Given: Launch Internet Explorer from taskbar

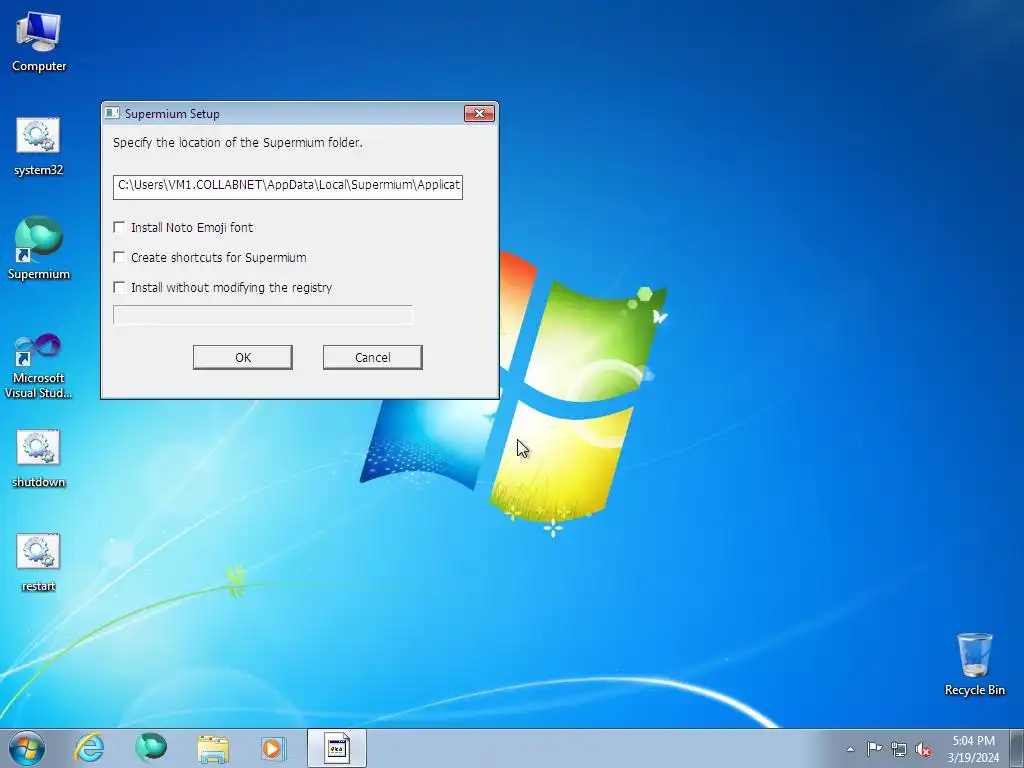Looking at the screenshot, I should tap(89, 748).
